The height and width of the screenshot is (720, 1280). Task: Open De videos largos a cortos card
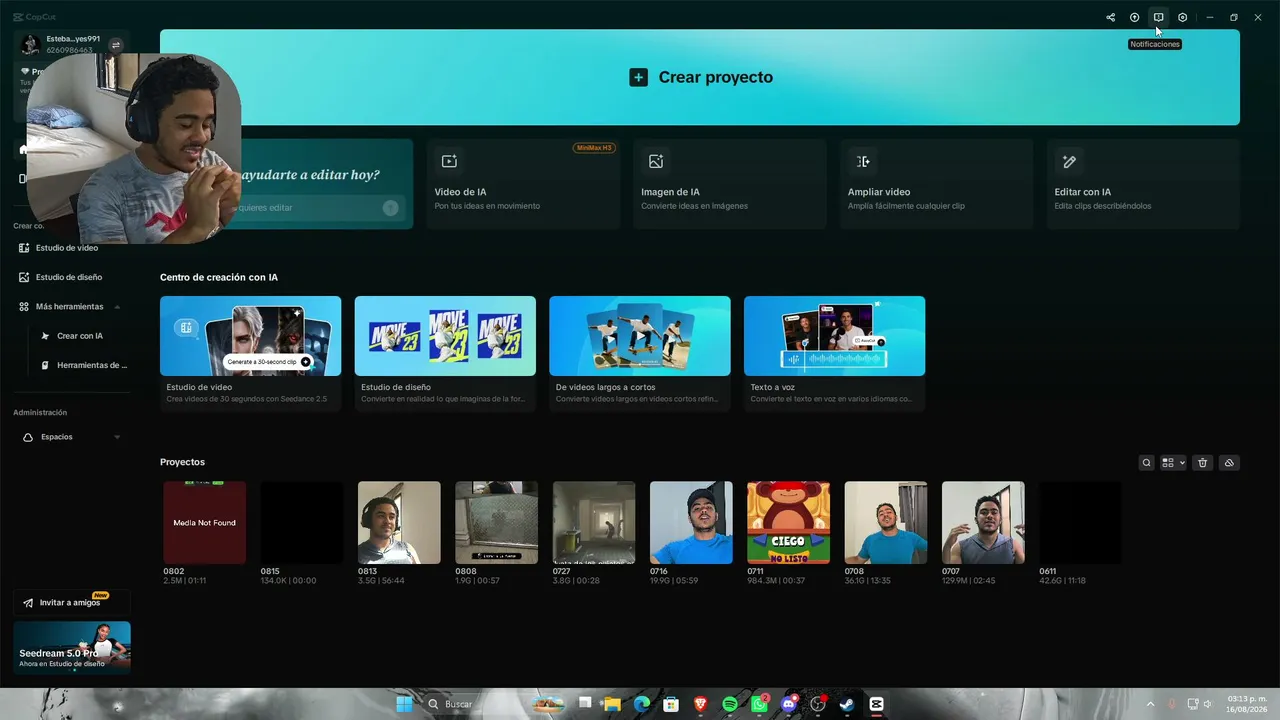pyautogui.click(x=640, y=353)
